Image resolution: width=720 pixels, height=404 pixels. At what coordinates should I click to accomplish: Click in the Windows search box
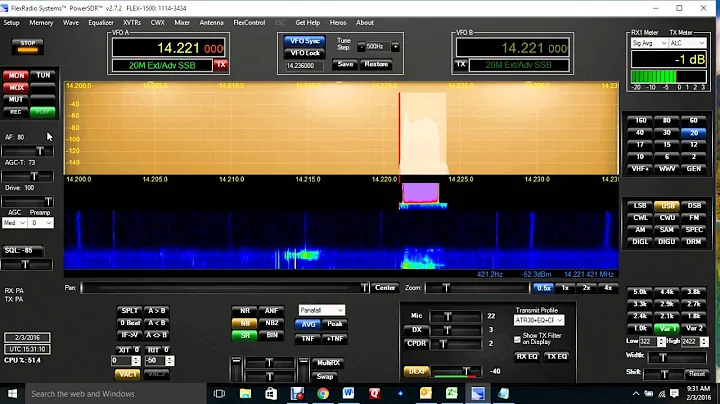[x=116, y=393]
